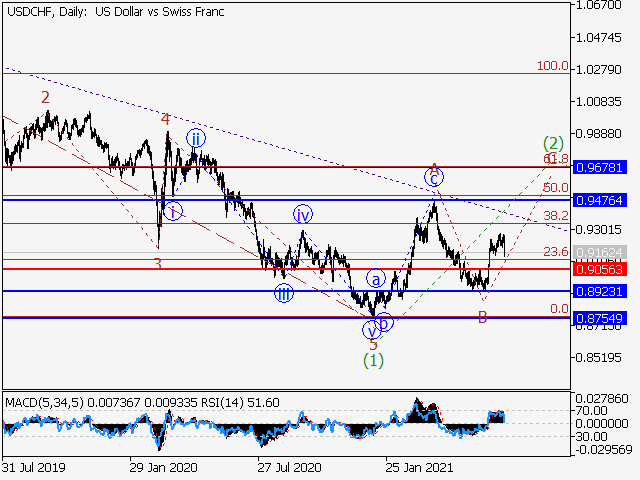The width and height of the screenshot is (640, 480).
Task: Select the blue 0.94764 price level label
Action: [600, 200]
